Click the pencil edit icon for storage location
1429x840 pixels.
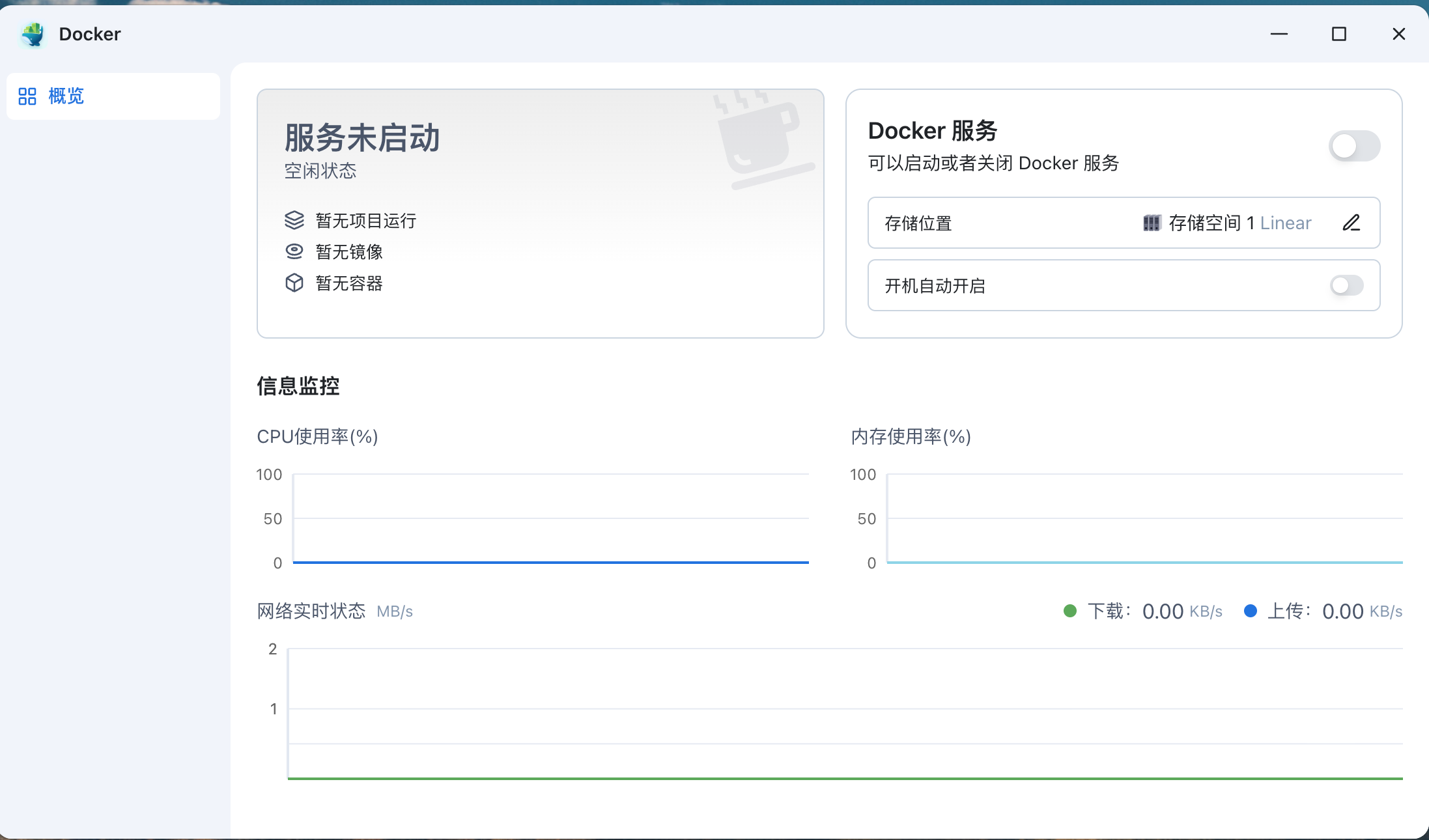[1351, 223]
